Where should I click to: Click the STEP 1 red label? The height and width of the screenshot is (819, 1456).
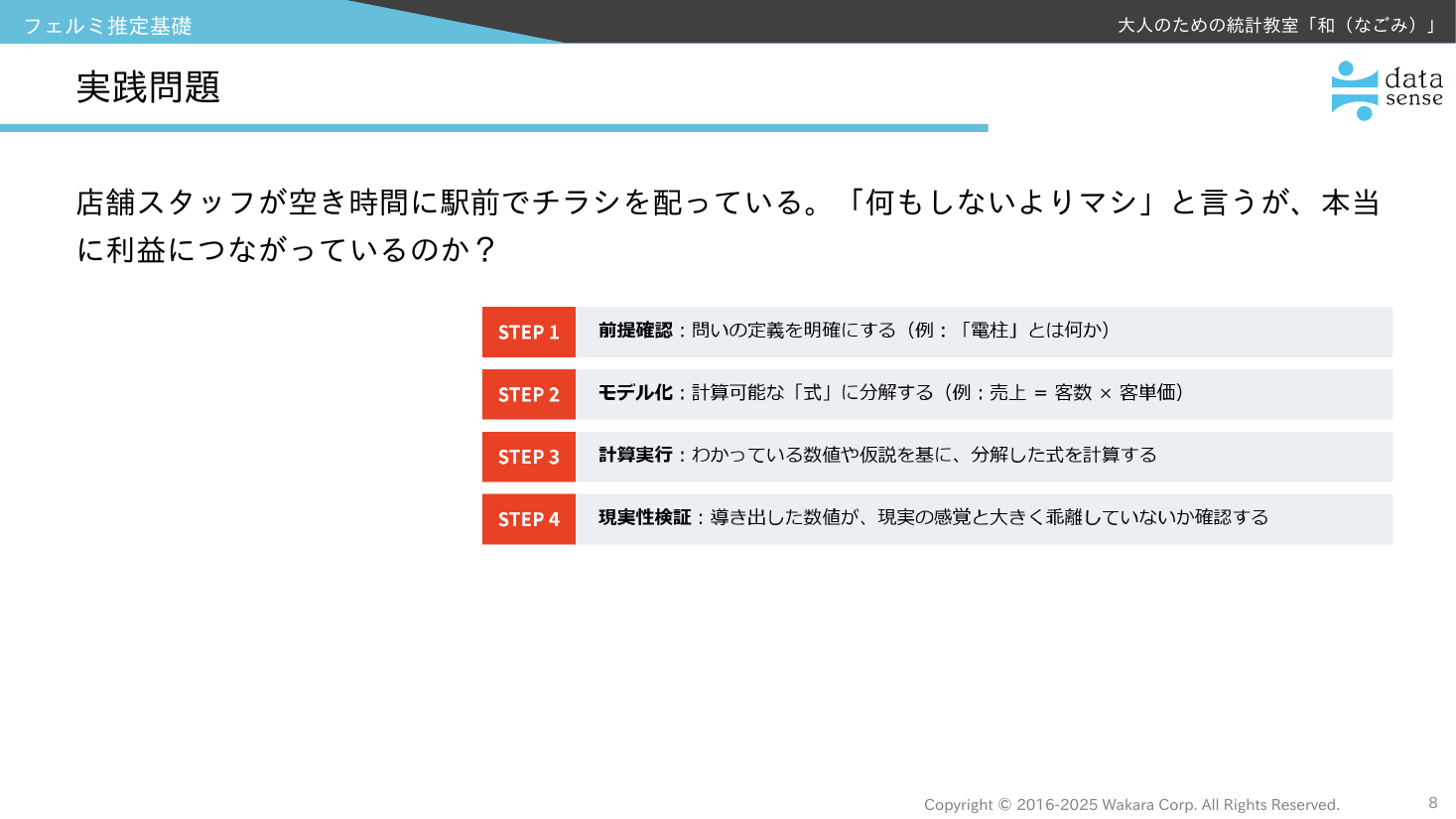tap(529, 332)
